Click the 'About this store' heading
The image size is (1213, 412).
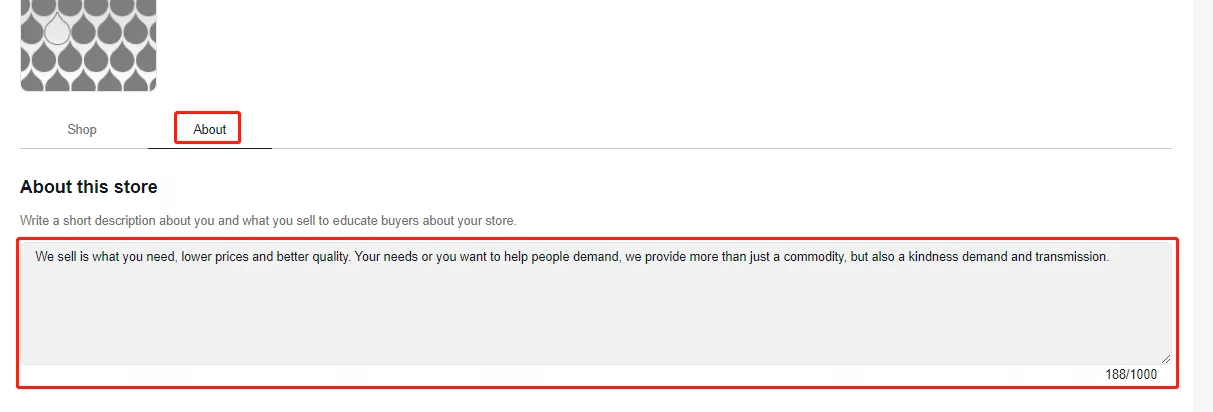tap(89, 187)
